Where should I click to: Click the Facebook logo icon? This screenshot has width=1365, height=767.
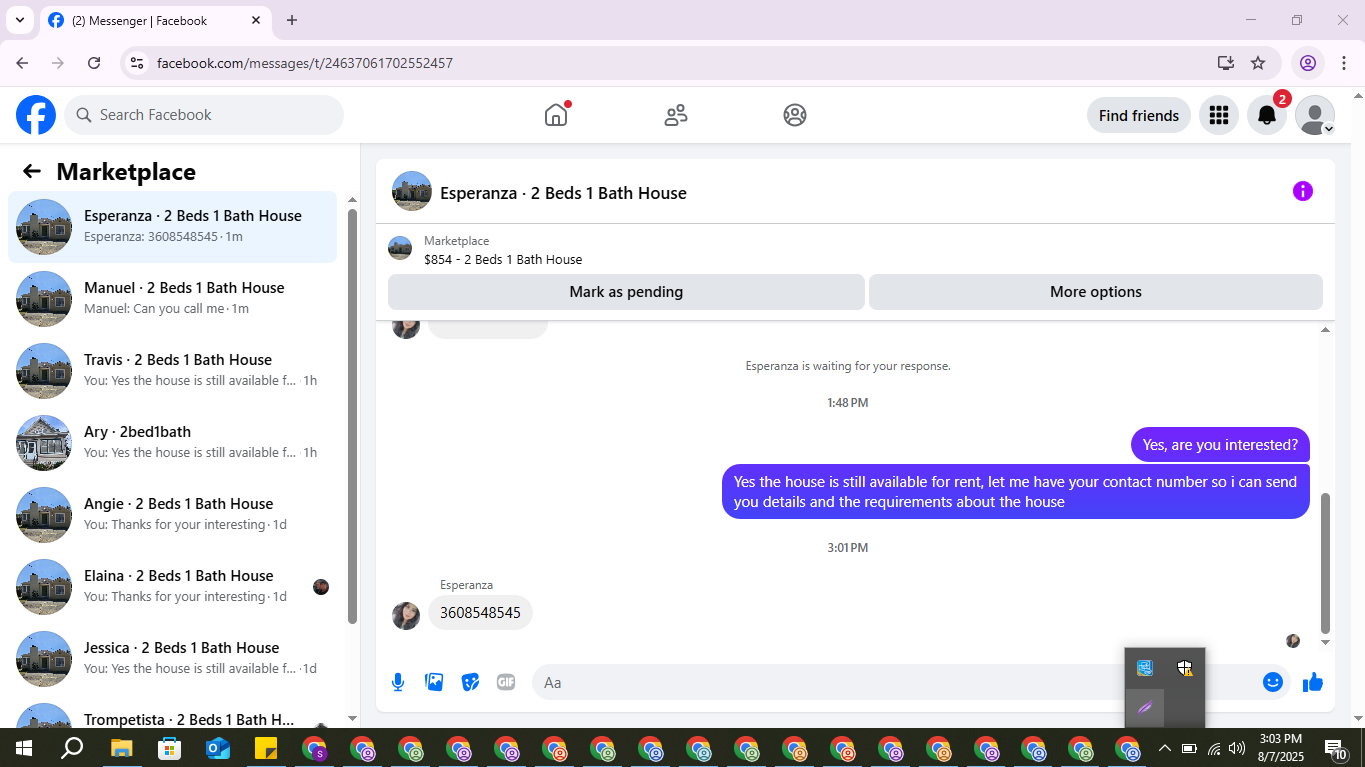click(x=36, y=115)
